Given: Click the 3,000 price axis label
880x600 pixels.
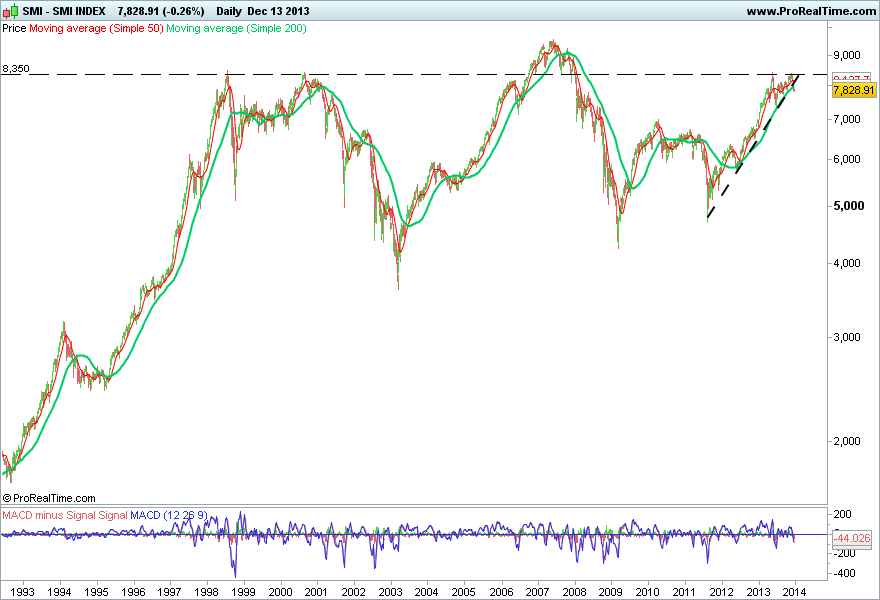Looking at the screenshot, I should click(847, 337).
